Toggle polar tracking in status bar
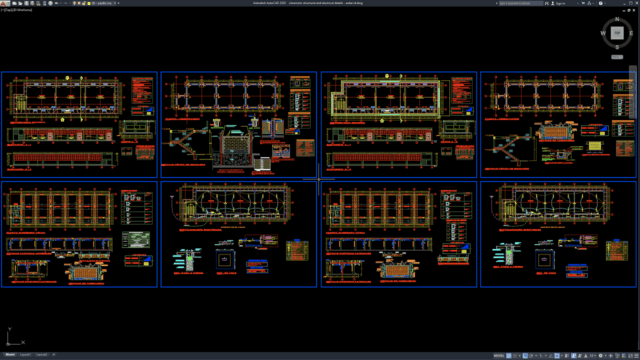This screenshot has width=640, height=360. tap(531, 356)
